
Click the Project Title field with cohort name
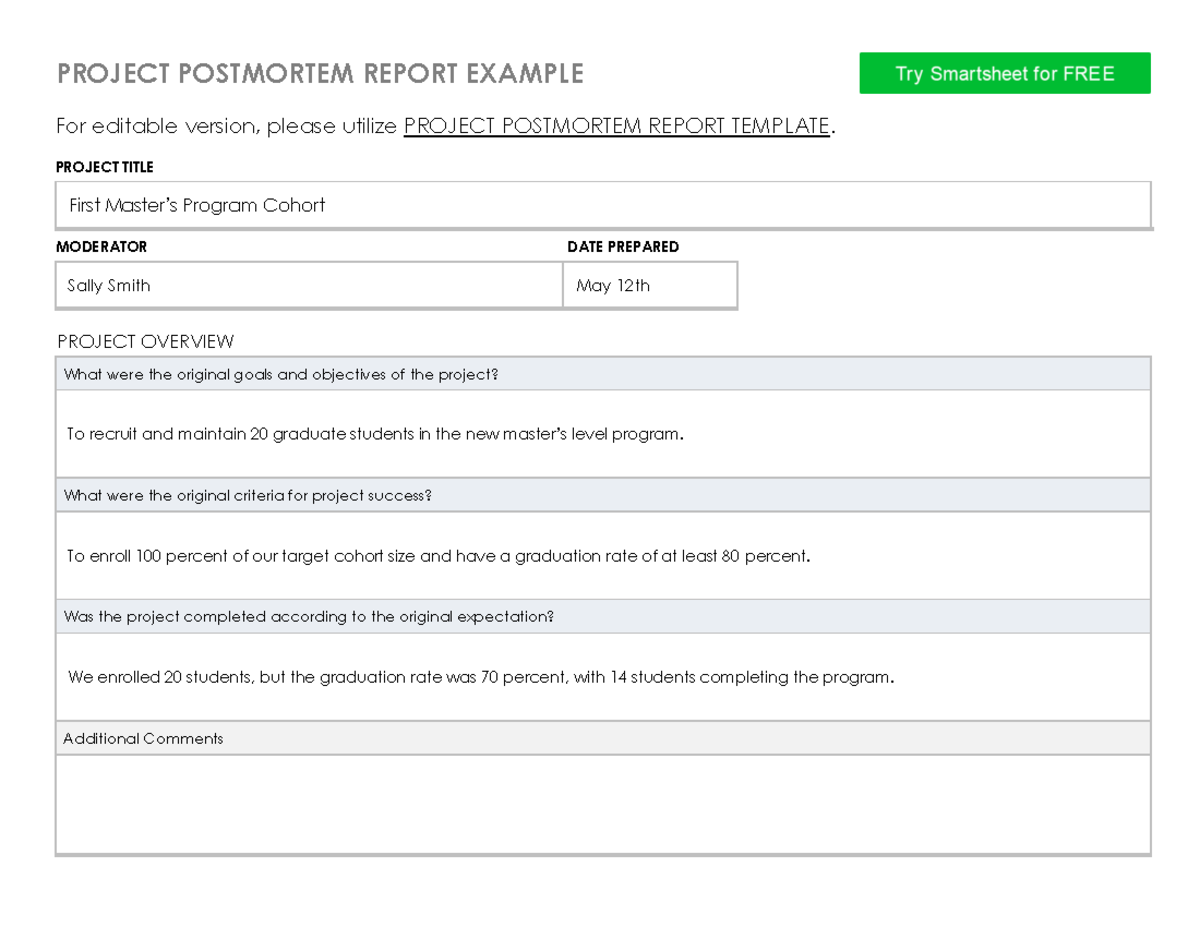(x=603, y=206)
